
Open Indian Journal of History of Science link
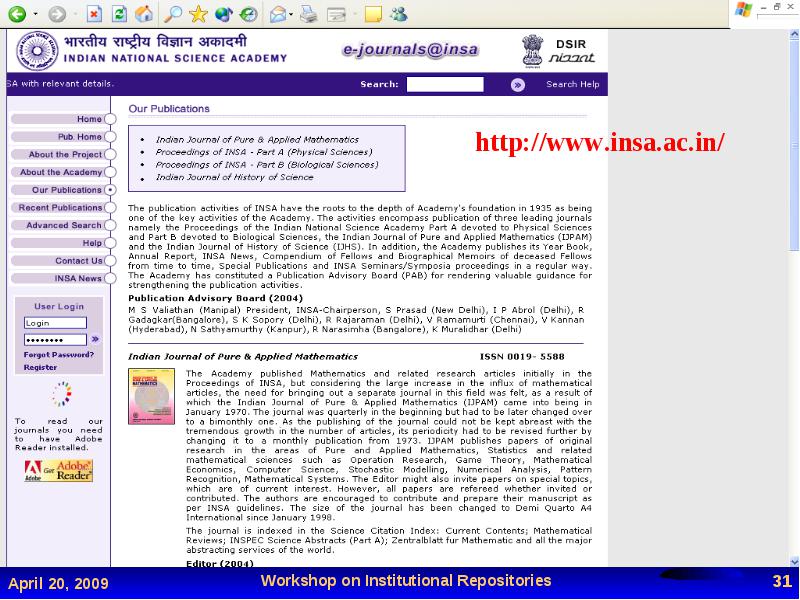coord(235,177)
